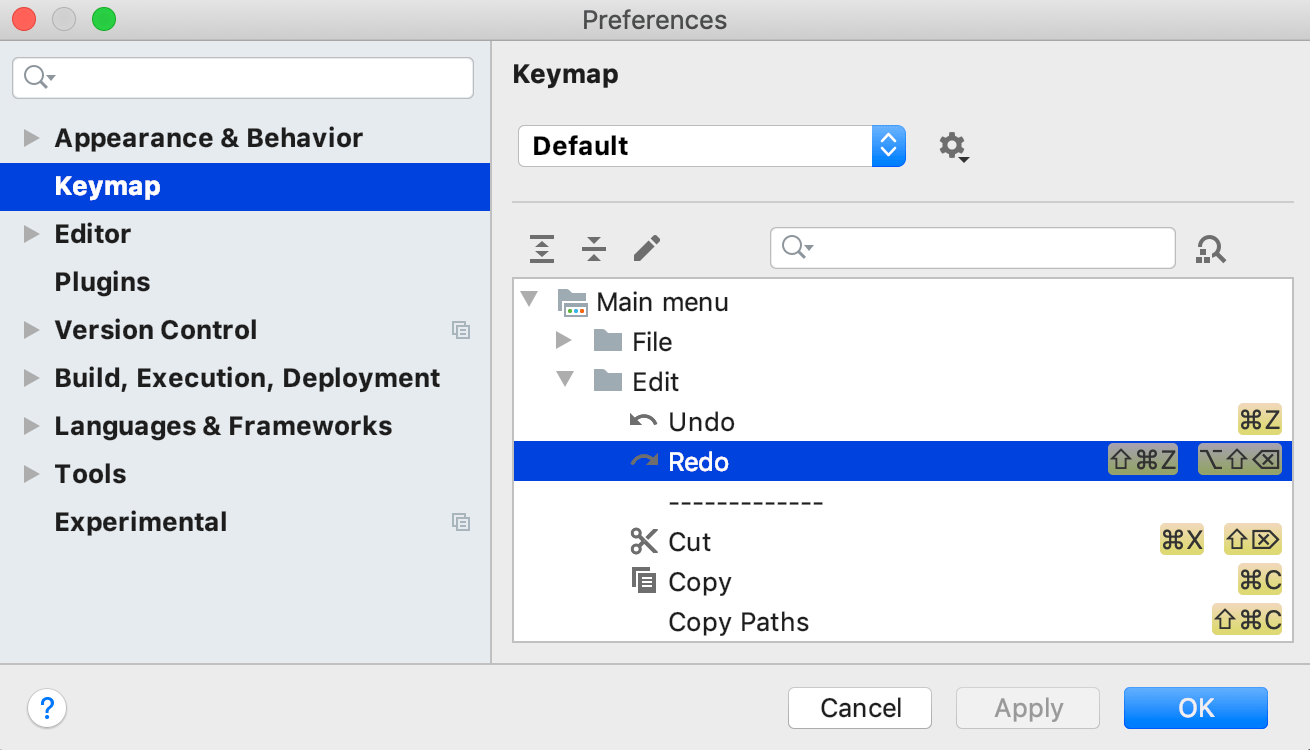Click the Collapse All icon in the keymap toolbar
The width and height of the screenshot is (1310, 750).
[x=593, y=248]
